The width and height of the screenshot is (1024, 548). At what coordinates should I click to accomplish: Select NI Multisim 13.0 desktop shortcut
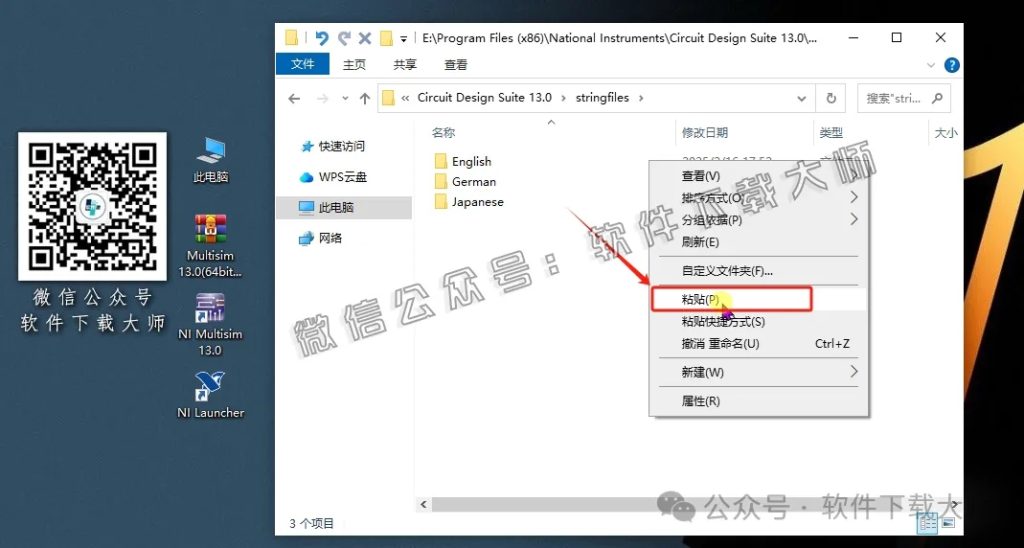pos(210,325)
